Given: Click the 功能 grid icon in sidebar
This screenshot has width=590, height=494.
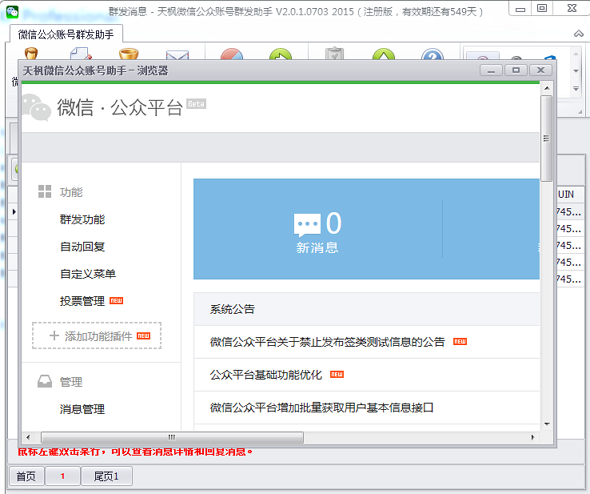Looking at the screenshot, I should (x=44, y=192).
